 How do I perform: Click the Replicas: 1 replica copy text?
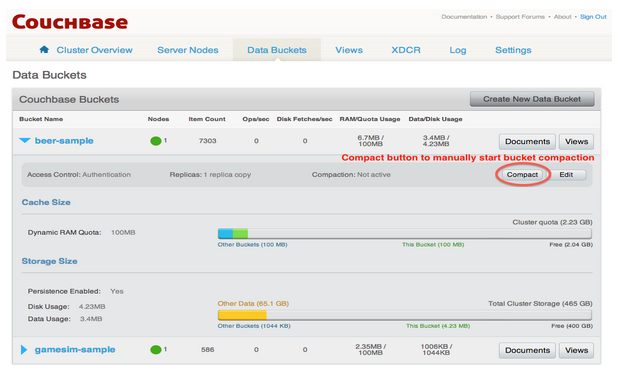[x=210, y=175]
